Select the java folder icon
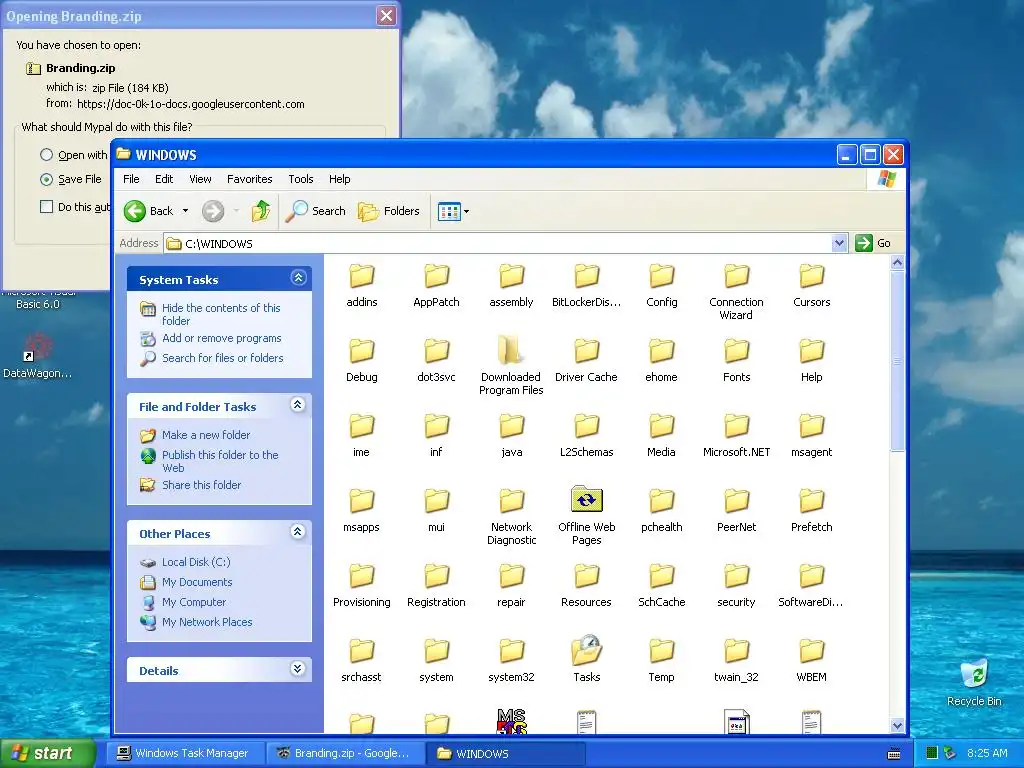The height and width of the screenshot is (768, 1024). pos(511,426)
